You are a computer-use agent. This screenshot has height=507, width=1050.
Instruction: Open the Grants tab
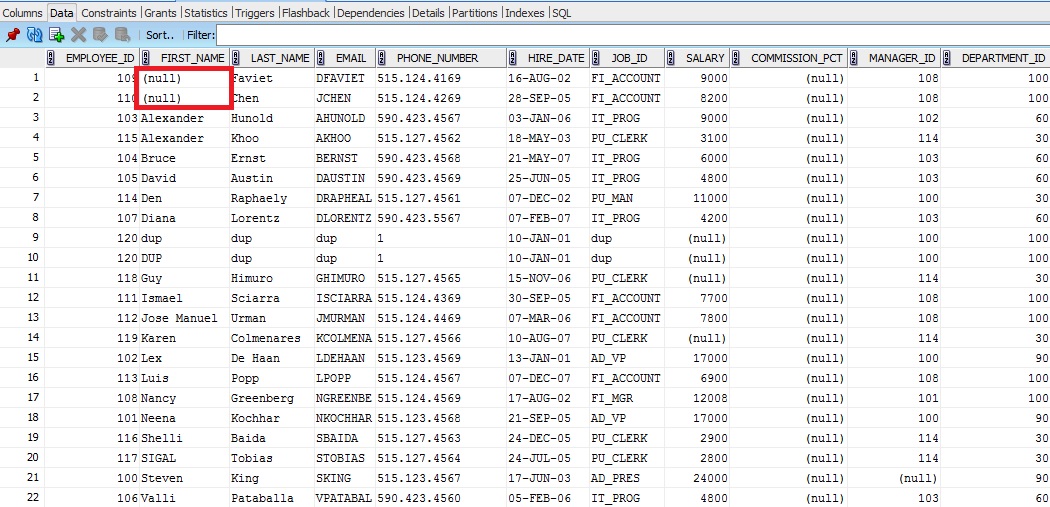161,13
